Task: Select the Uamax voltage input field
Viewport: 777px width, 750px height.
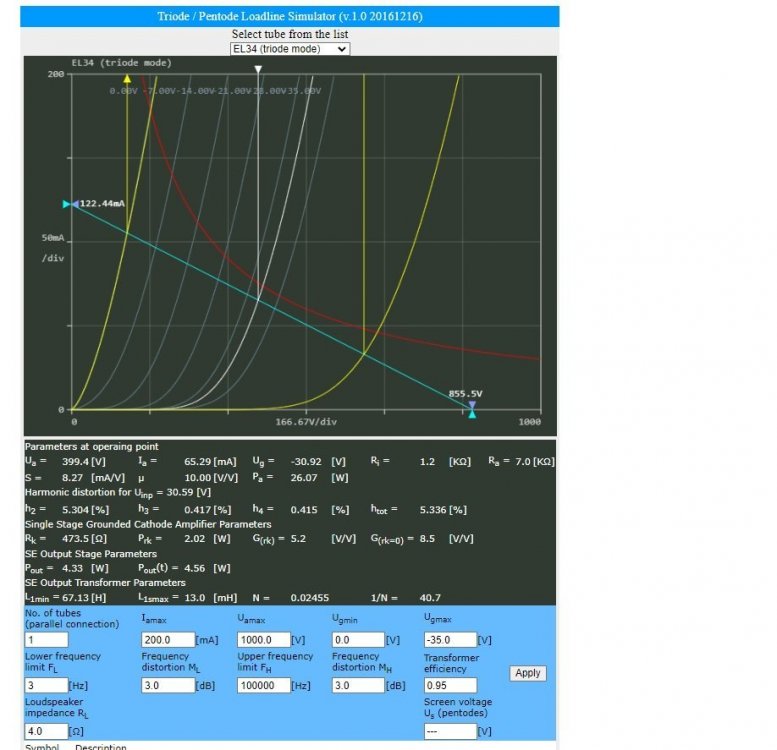Action: [x=263, y=640]
